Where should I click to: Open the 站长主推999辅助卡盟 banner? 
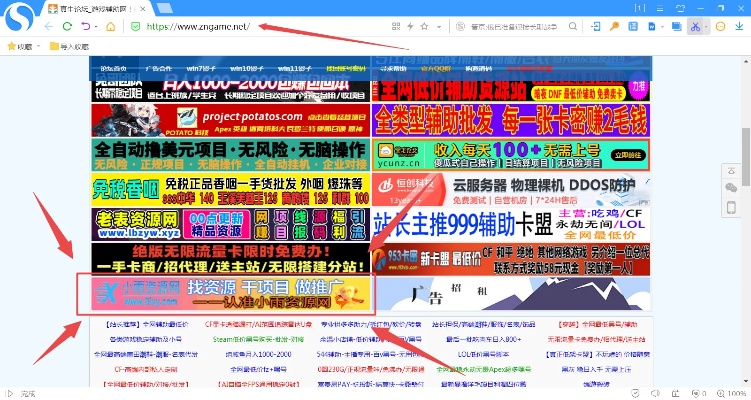[511, 224]
